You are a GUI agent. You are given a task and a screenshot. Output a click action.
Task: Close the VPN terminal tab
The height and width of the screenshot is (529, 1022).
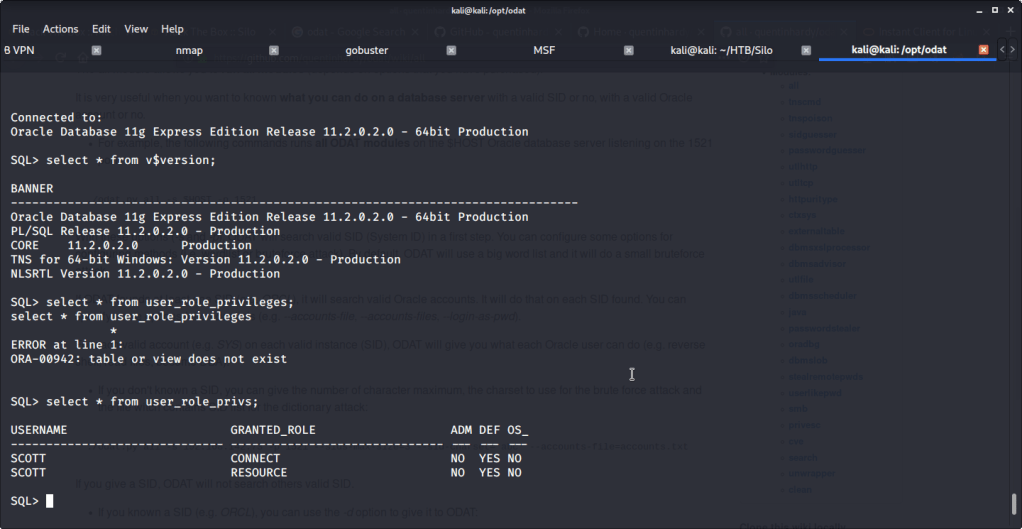[x=97, y=50]
